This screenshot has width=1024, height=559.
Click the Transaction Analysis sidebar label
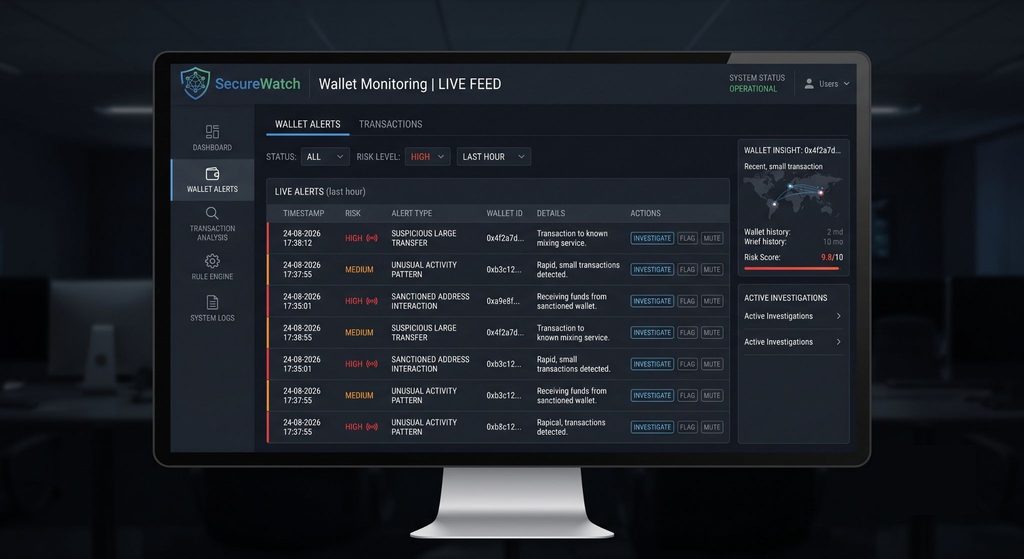pos(212,233)
